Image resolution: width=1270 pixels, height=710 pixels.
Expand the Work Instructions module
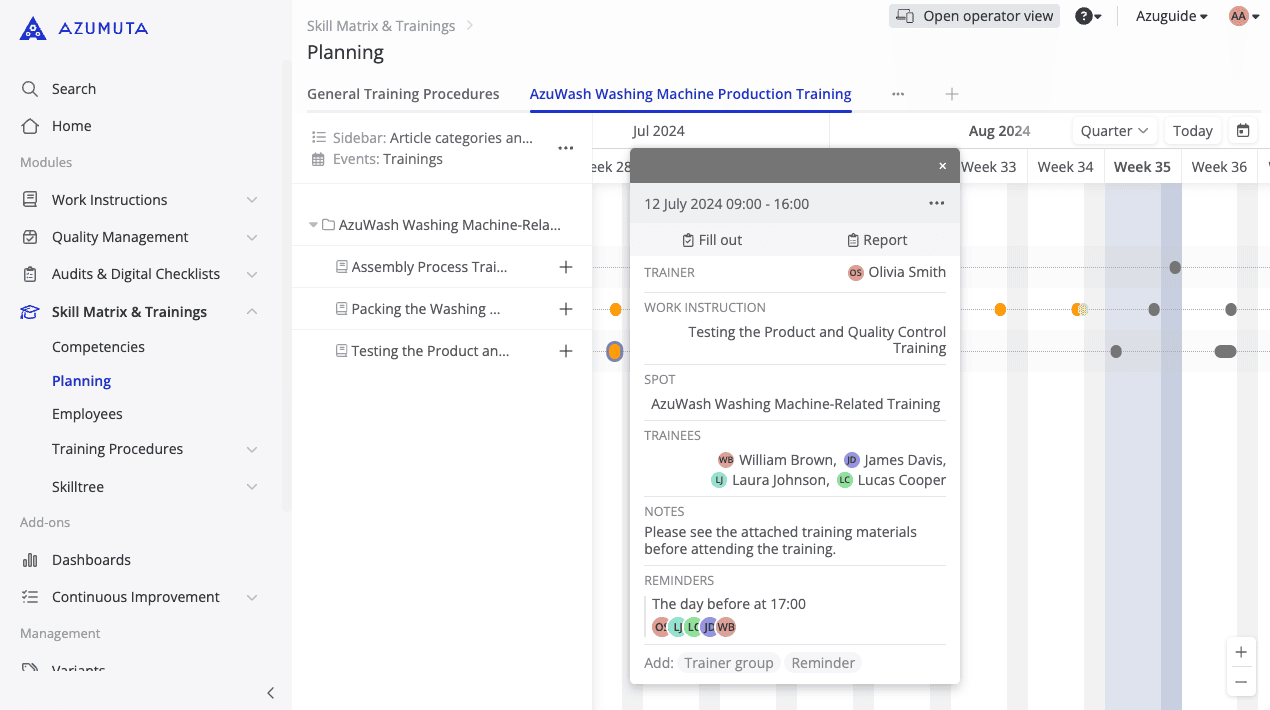(x=252, y=200)
